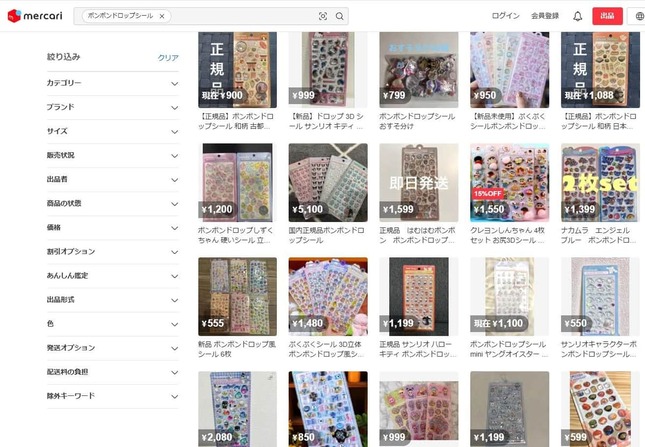The width and height of the screenshot is (645, 447).
Task: Expand the 出品者 filter
Action: pyautogui.click(x=112, y=180)
